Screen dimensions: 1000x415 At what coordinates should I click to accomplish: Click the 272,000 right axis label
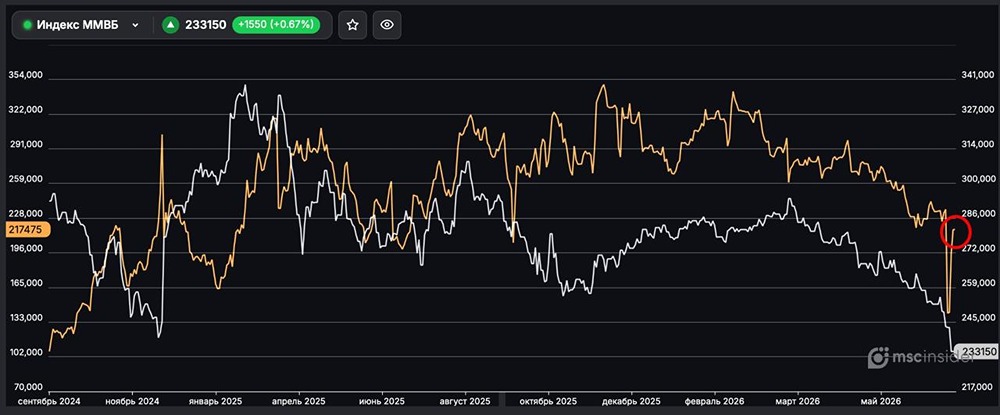[978, 249]
